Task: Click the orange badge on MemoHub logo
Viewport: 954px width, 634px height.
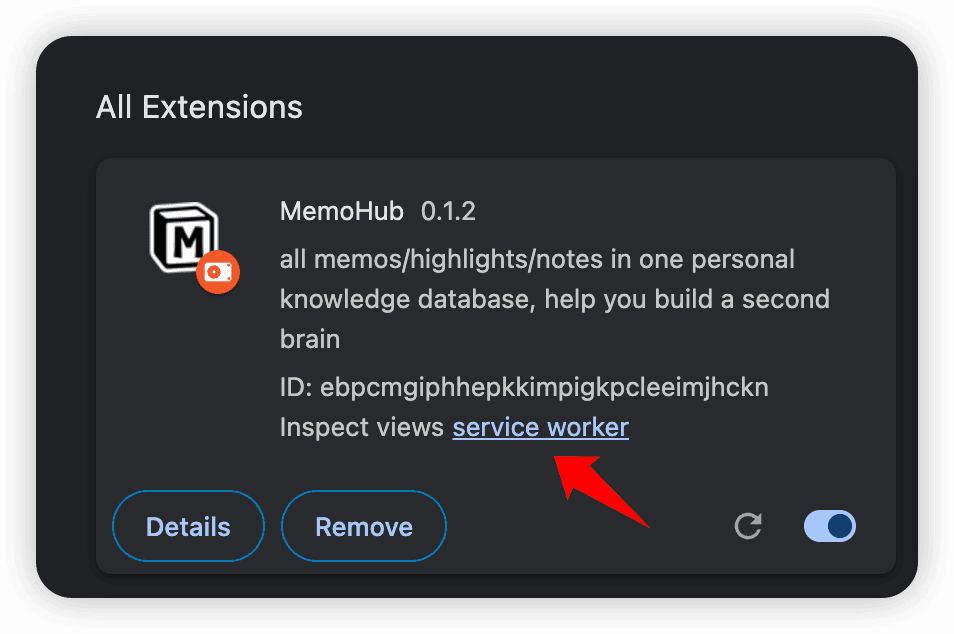Action: (218, 272)
